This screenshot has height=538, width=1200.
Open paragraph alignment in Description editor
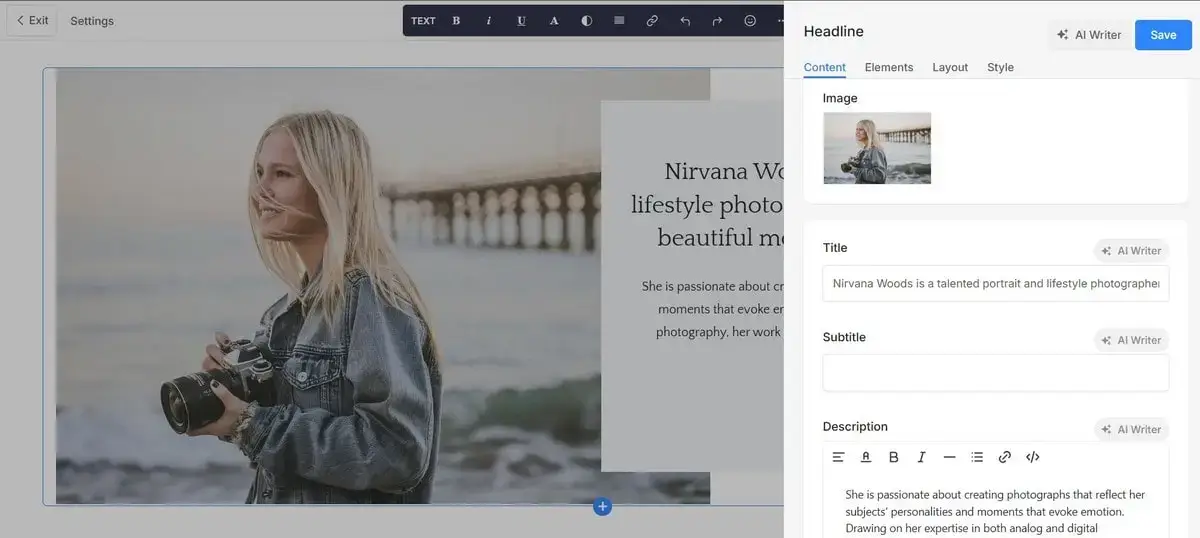(839, 457)
